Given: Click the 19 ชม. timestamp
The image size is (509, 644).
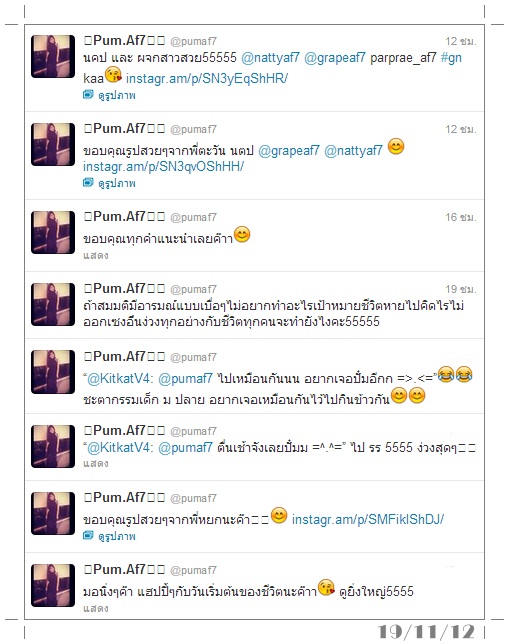Looking at the screenshot, I should 461,289.
